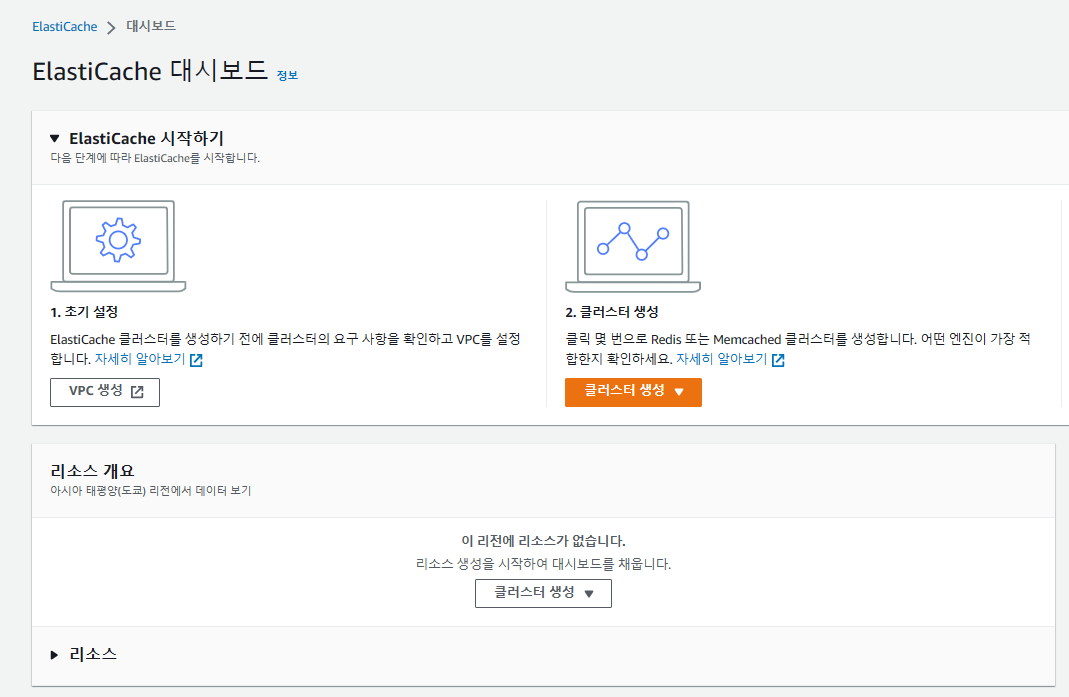This screenshot has width=1069, height=697.
Task: Open the 정보 info link
Action: [287, 75]
